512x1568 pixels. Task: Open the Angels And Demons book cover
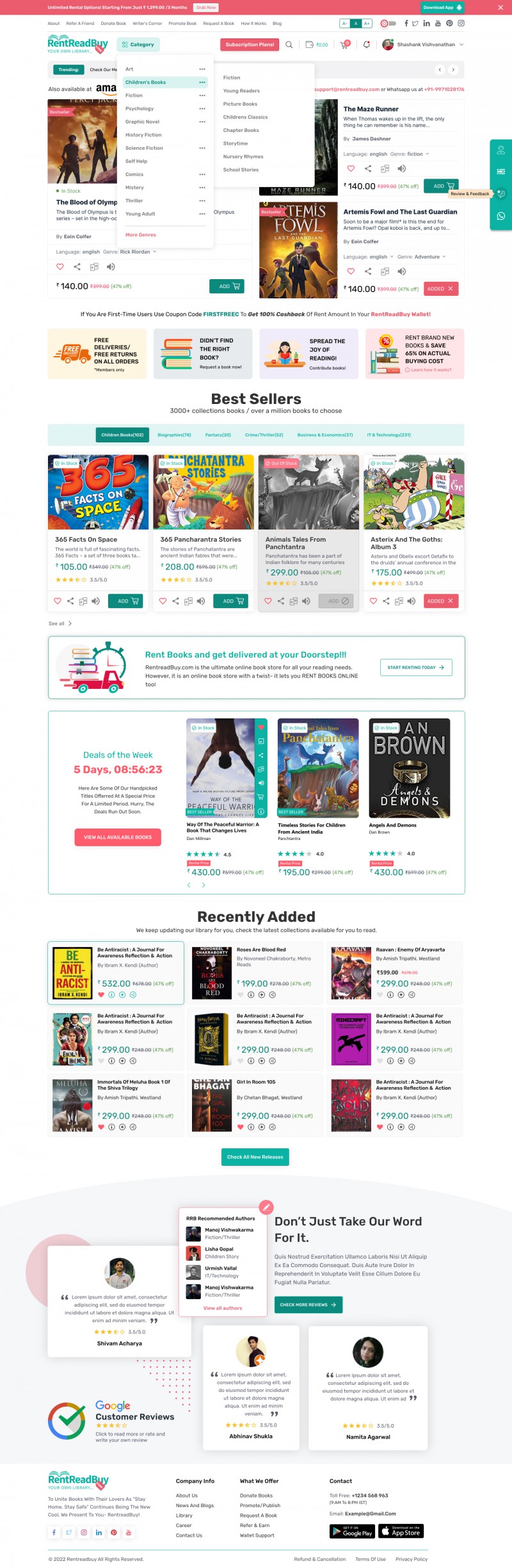tap(410, 768)
